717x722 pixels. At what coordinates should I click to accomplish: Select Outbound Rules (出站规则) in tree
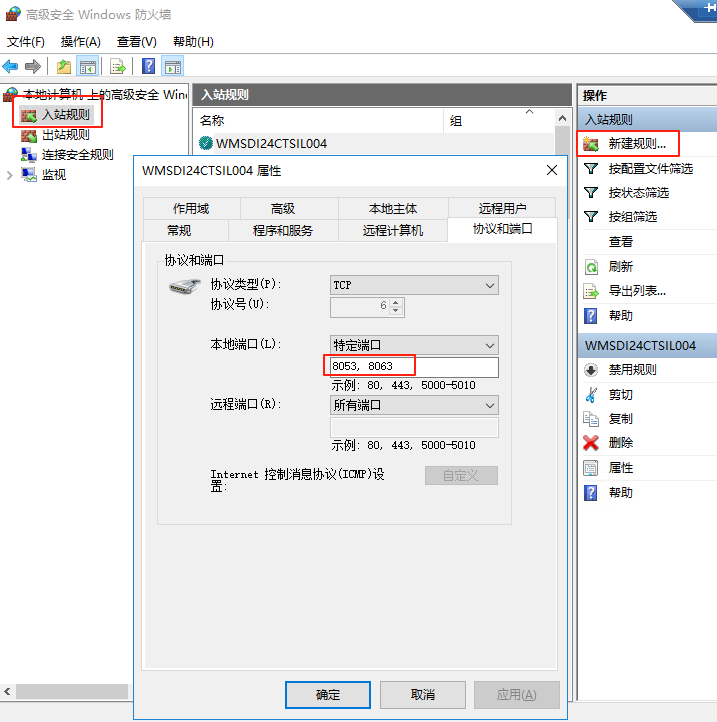tap(65, 135)
